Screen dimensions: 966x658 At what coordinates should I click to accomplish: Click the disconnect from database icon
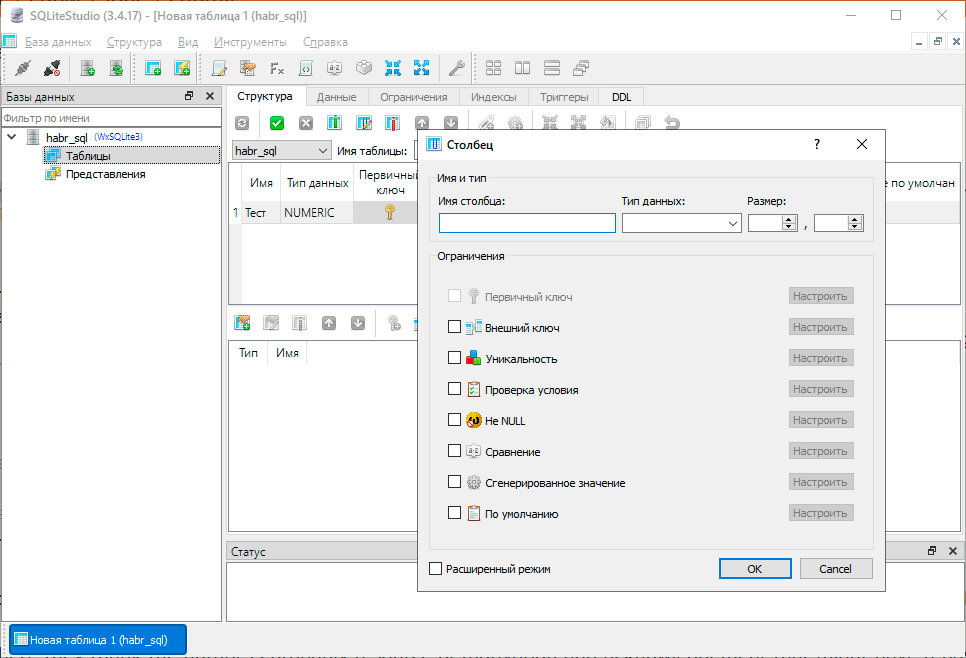point(52,68)
